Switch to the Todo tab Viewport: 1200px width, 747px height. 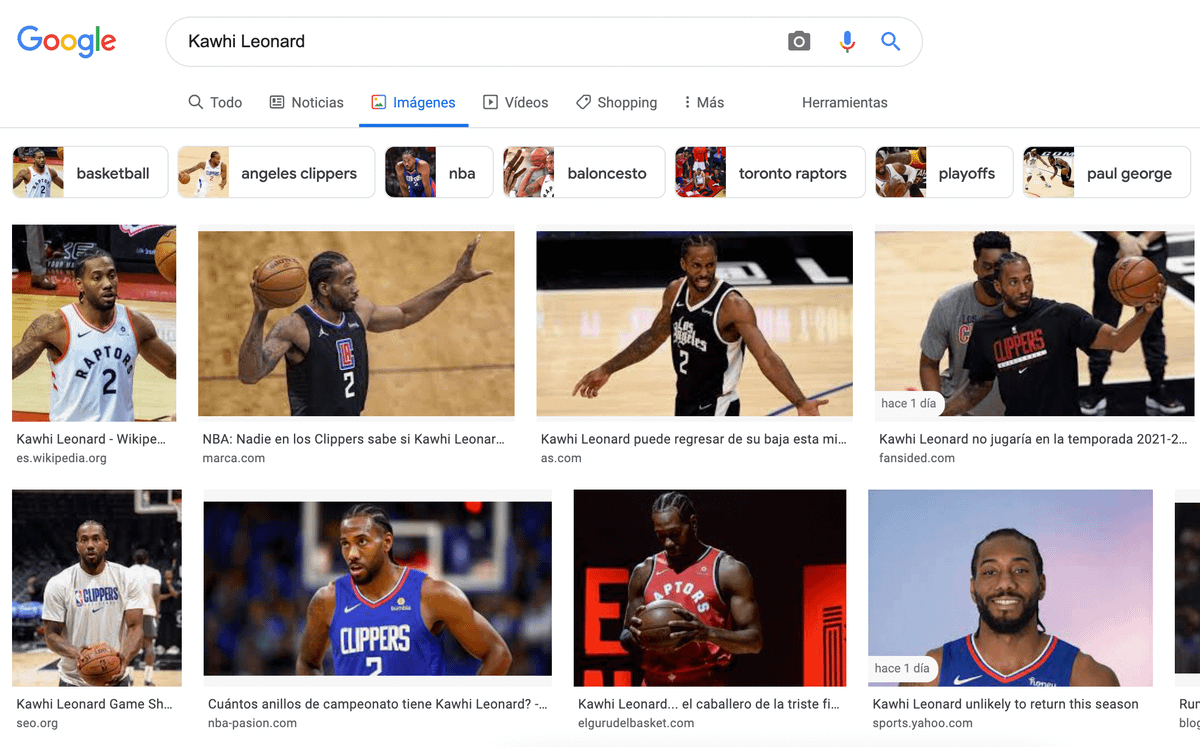215,102
